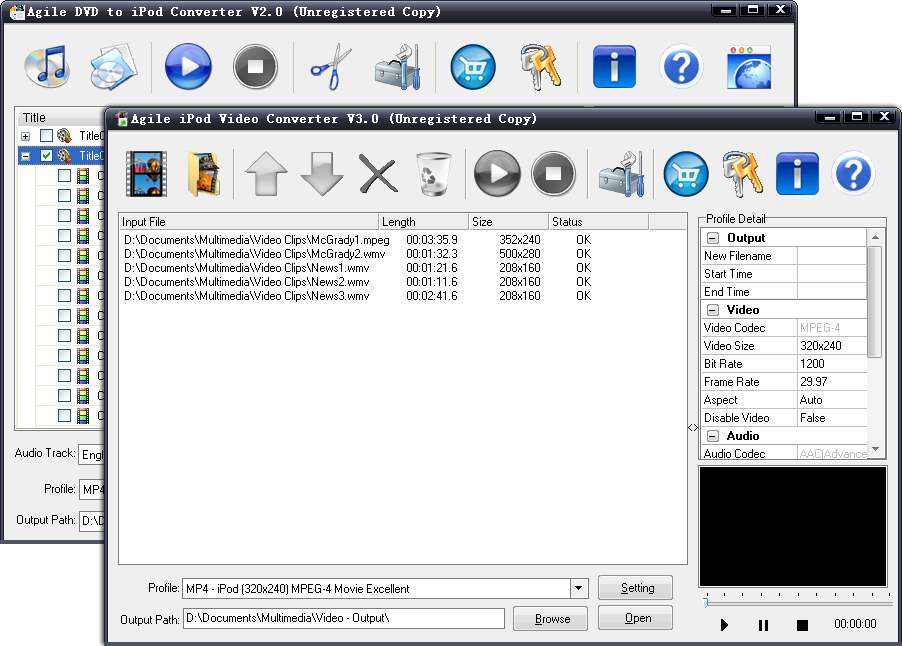Play the preview video
Viewport: 902px width, 646px height.
pyautogui.click(x=724, y=625)
